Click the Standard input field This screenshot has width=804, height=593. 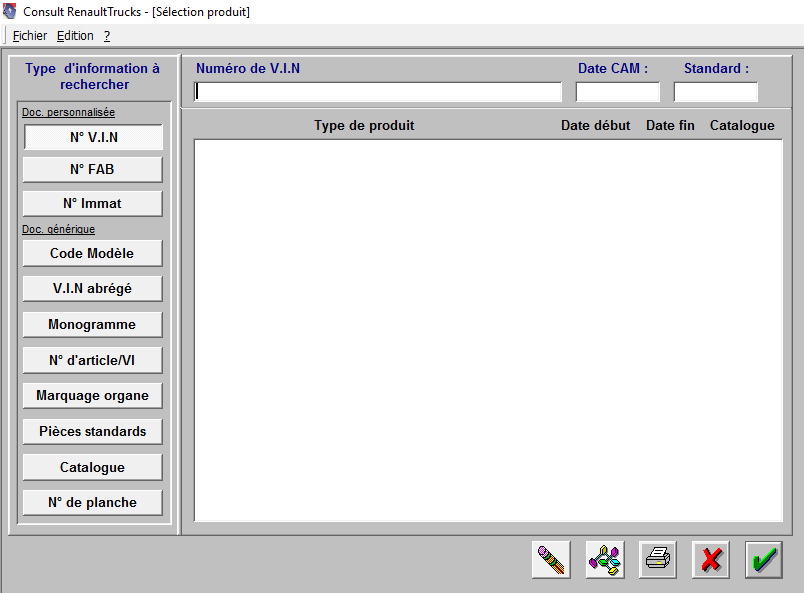[716, 92]
